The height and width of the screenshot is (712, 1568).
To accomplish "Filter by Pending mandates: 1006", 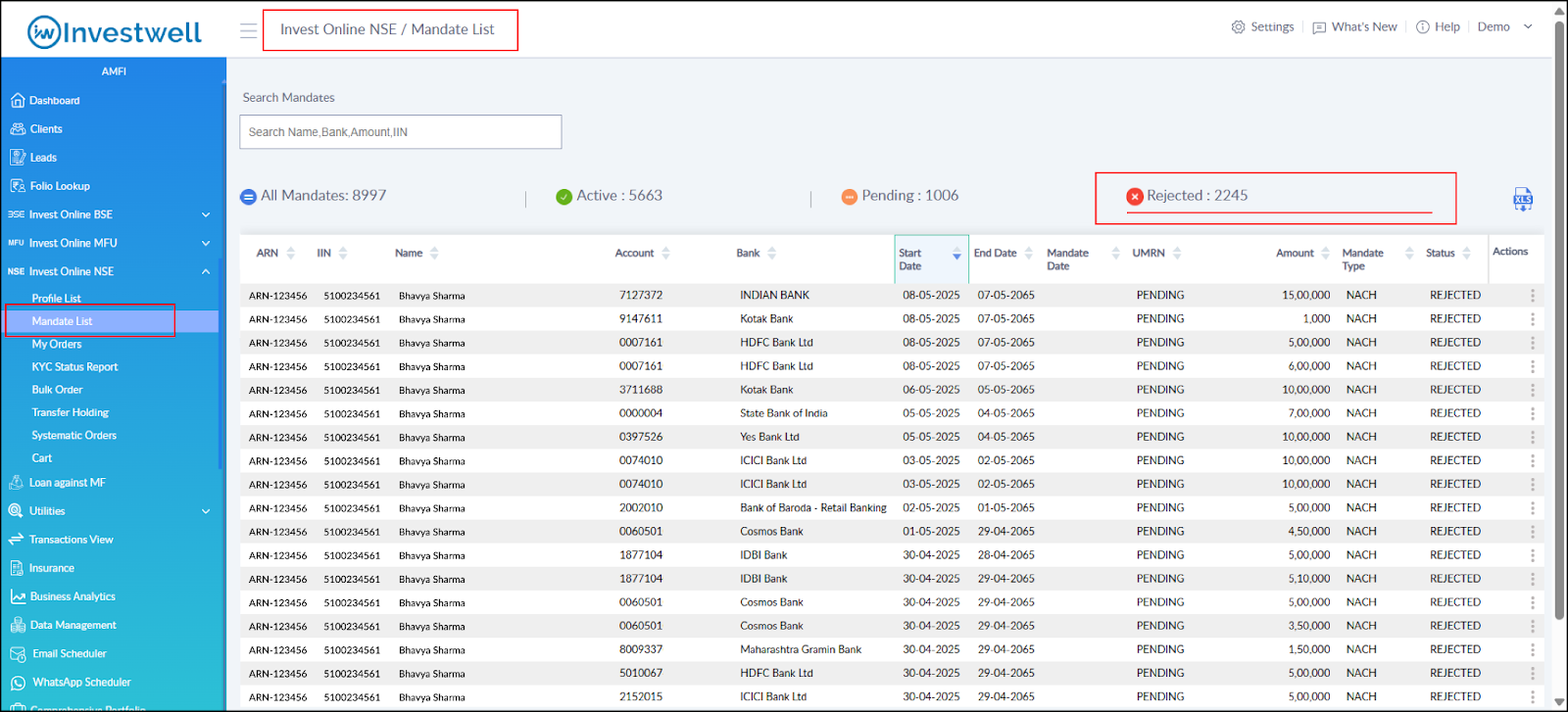I will click(x=900, y=196).
